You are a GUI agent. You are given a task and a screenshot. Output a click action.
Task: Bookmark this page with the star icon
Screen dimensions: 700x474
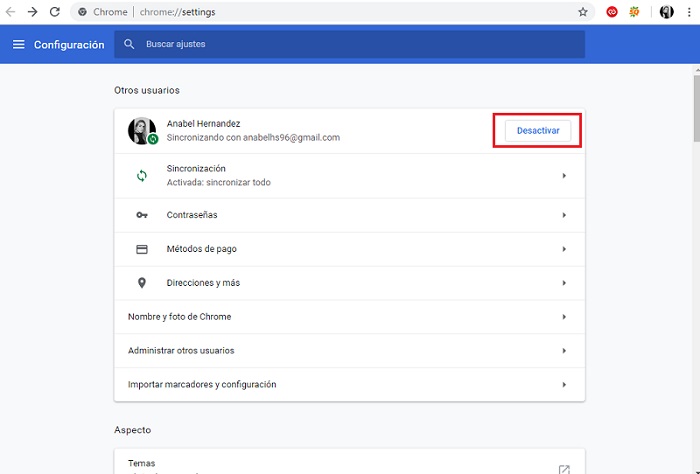583,12
